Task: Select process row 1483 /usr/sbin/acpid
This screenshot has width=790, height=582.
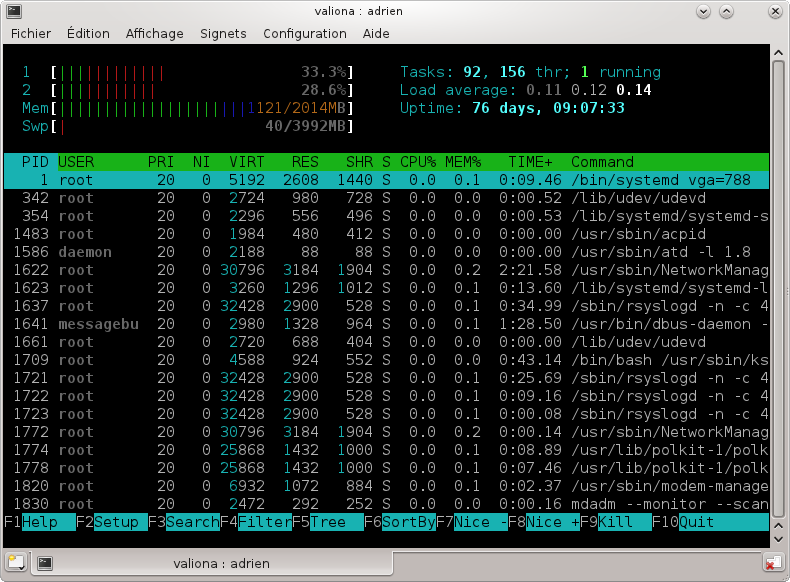Action: click(386, 234)
